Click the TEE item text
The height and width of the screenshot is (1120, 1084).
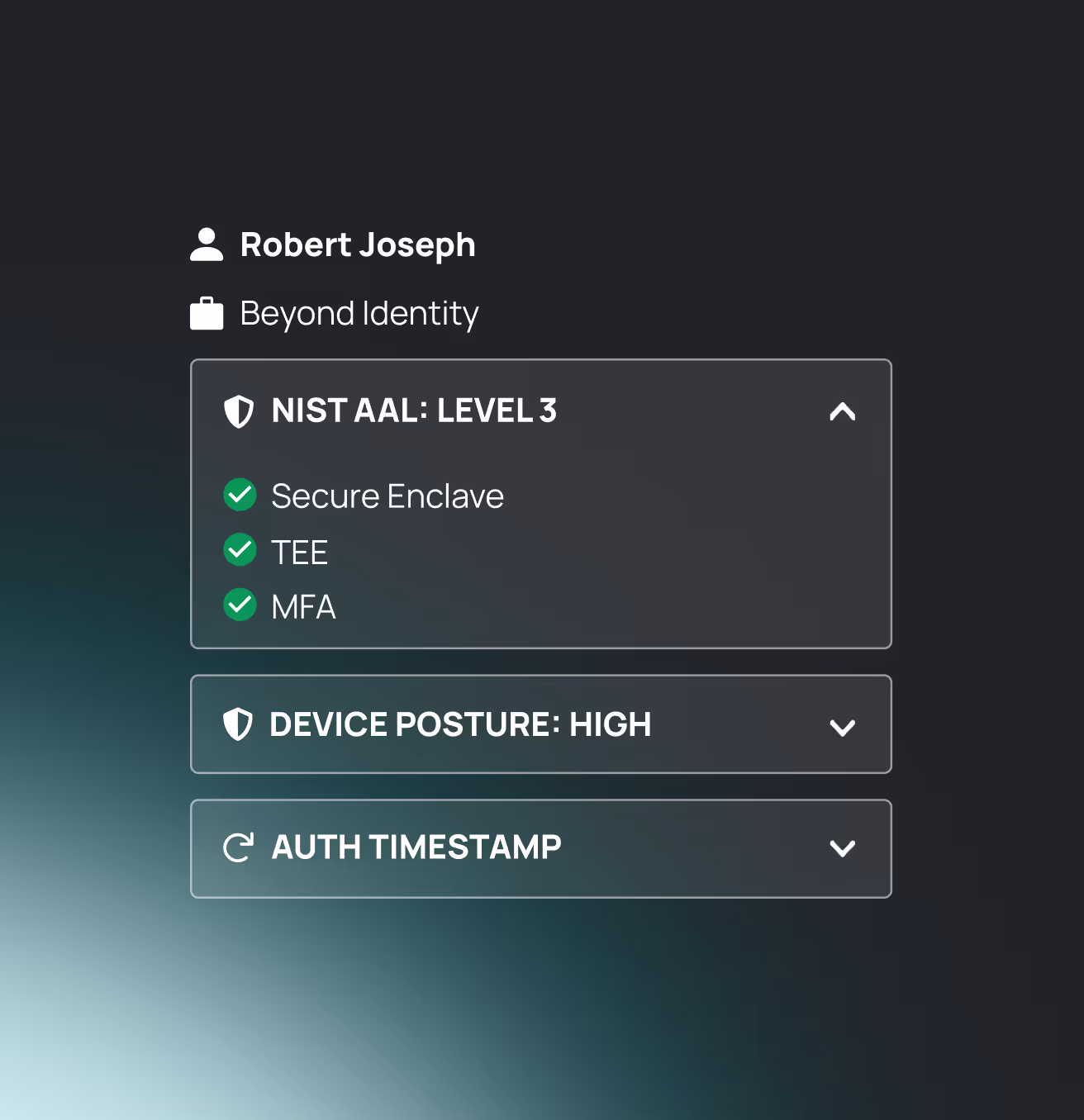tap(300, 553)
